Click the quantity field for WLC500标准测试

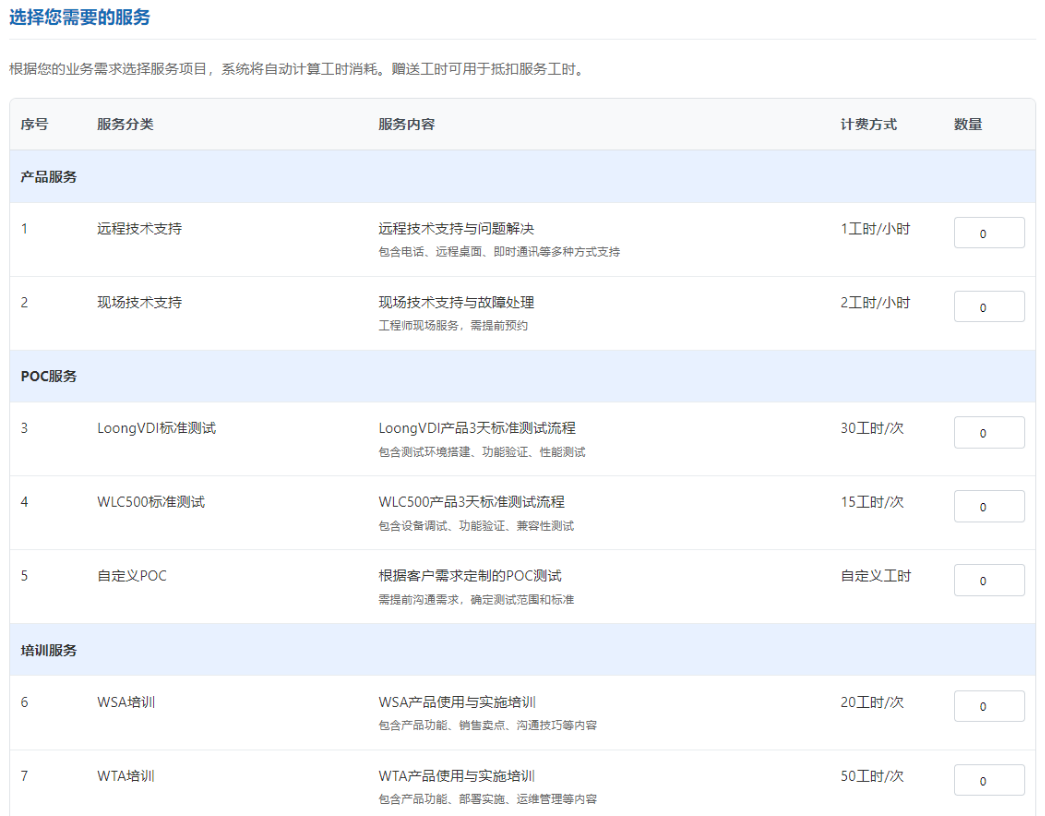(988, 506)
